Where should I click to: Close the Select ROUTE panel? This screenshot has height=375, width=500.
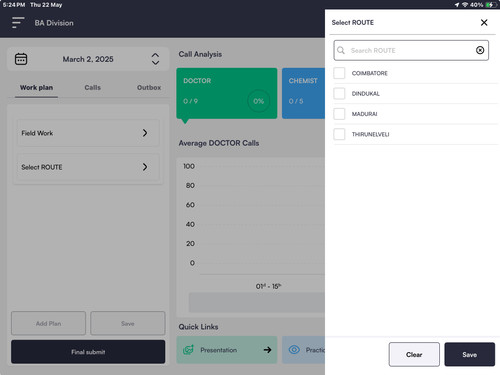point(484,22)
